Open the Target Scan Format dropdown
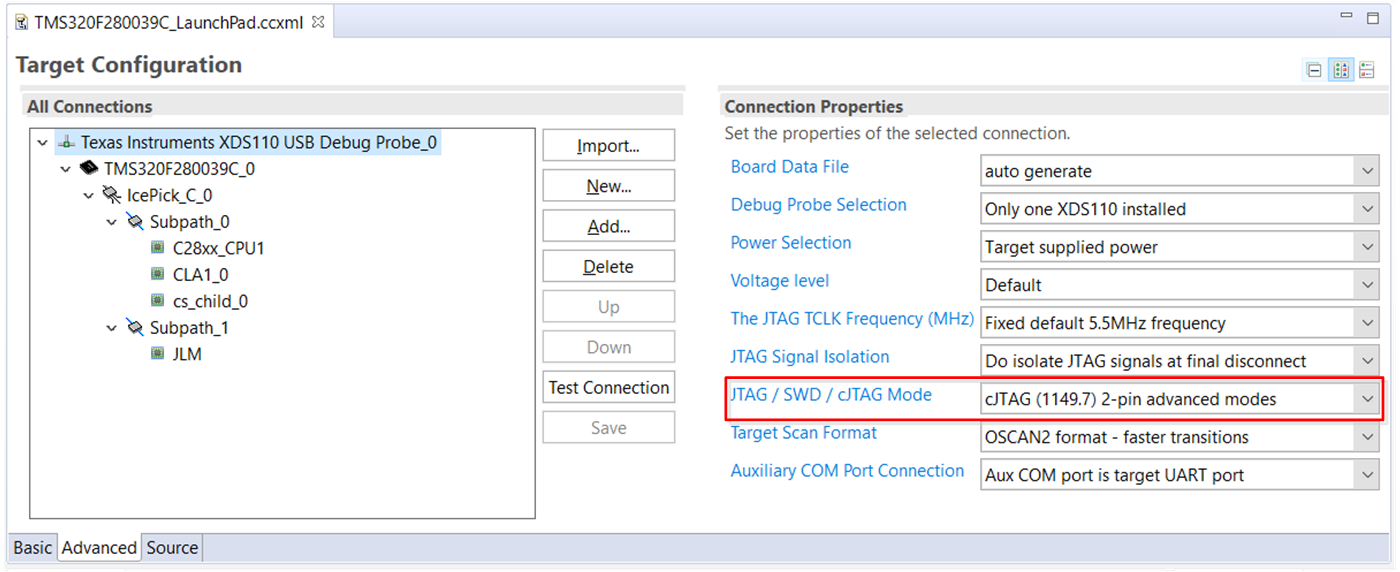1400x572 pixels. click(x=1367, y=437)
